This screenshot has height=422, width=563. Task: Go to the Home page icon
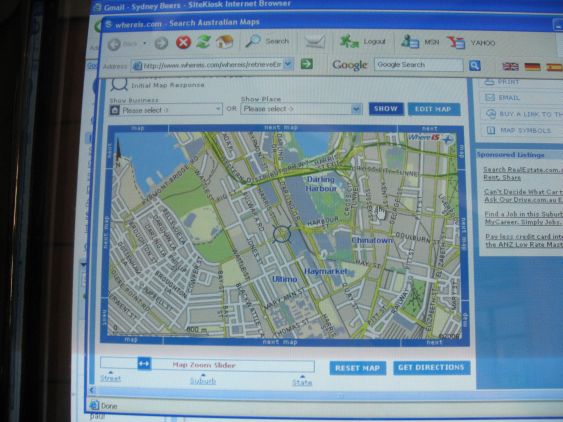[x=225, y=42]
